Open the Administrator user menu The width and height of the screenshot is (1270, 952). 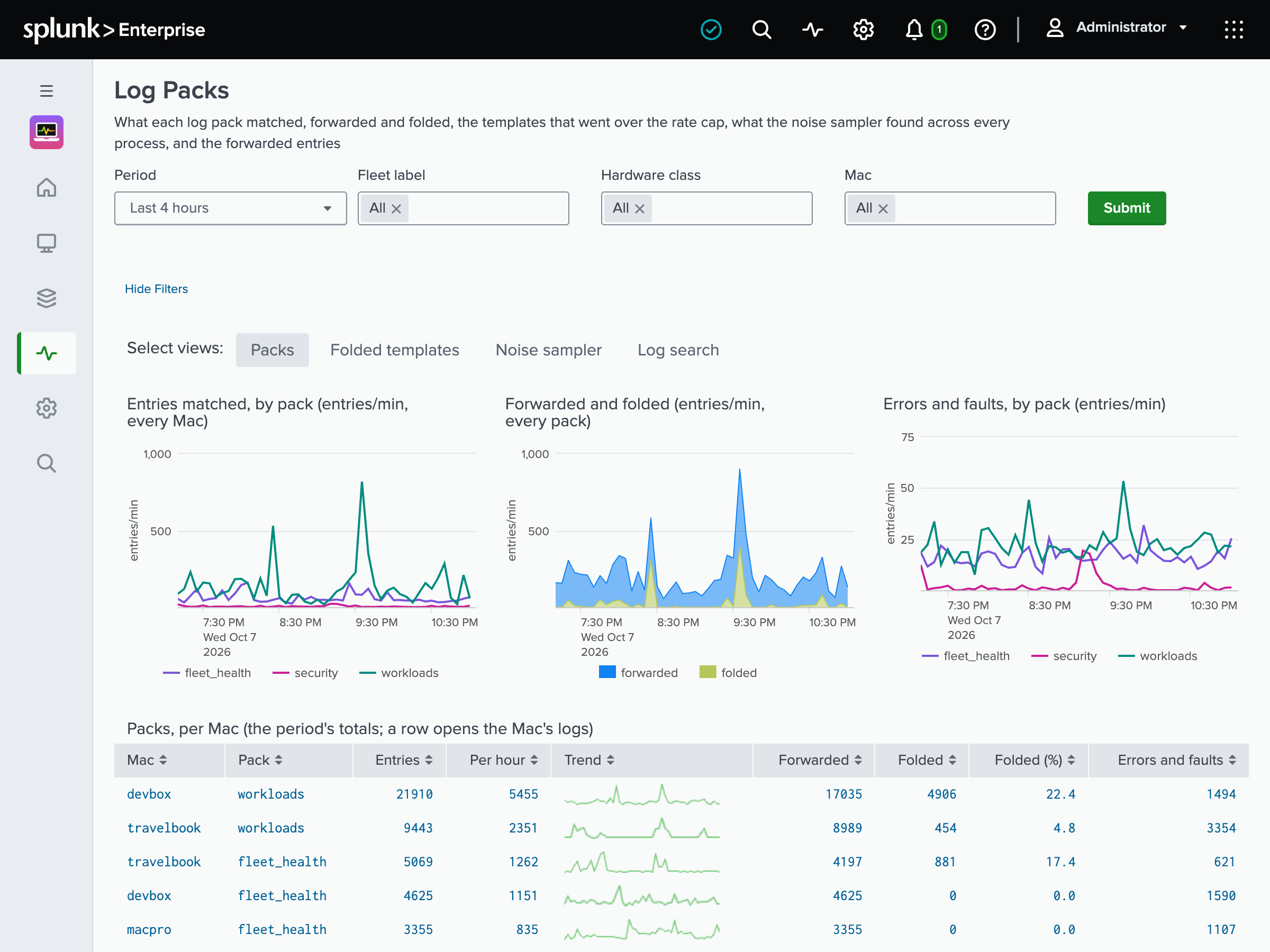(x=1116, y=28)
